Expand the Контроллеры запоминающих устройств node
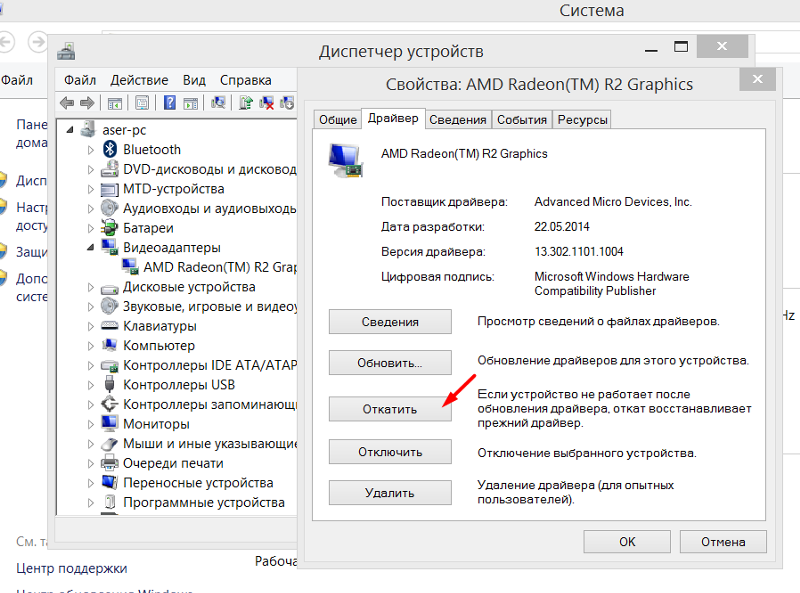 [90, 405]
